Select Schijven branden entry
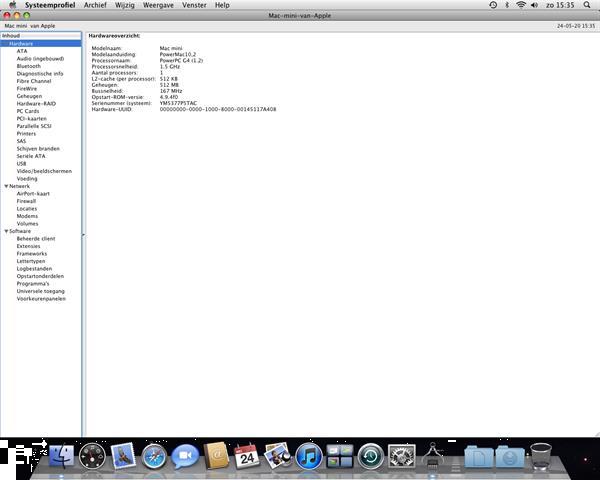The height and width of the screenshot is (480, 600). point(38,149)
